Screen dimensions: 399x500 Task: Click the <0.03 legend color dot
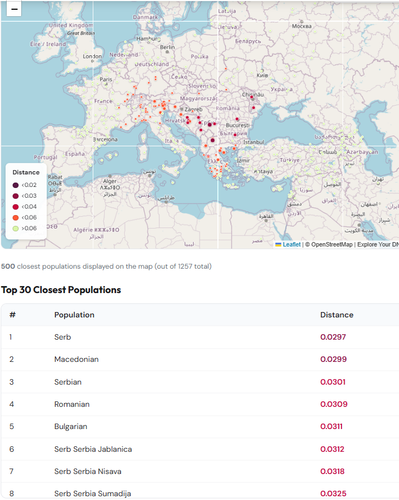click(x=16, y=196)
